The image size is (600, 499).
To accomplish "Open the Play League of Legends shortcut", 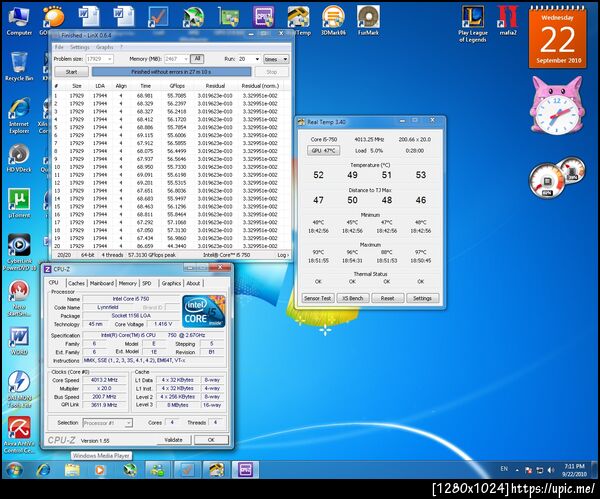I will [x=473, y=24].
